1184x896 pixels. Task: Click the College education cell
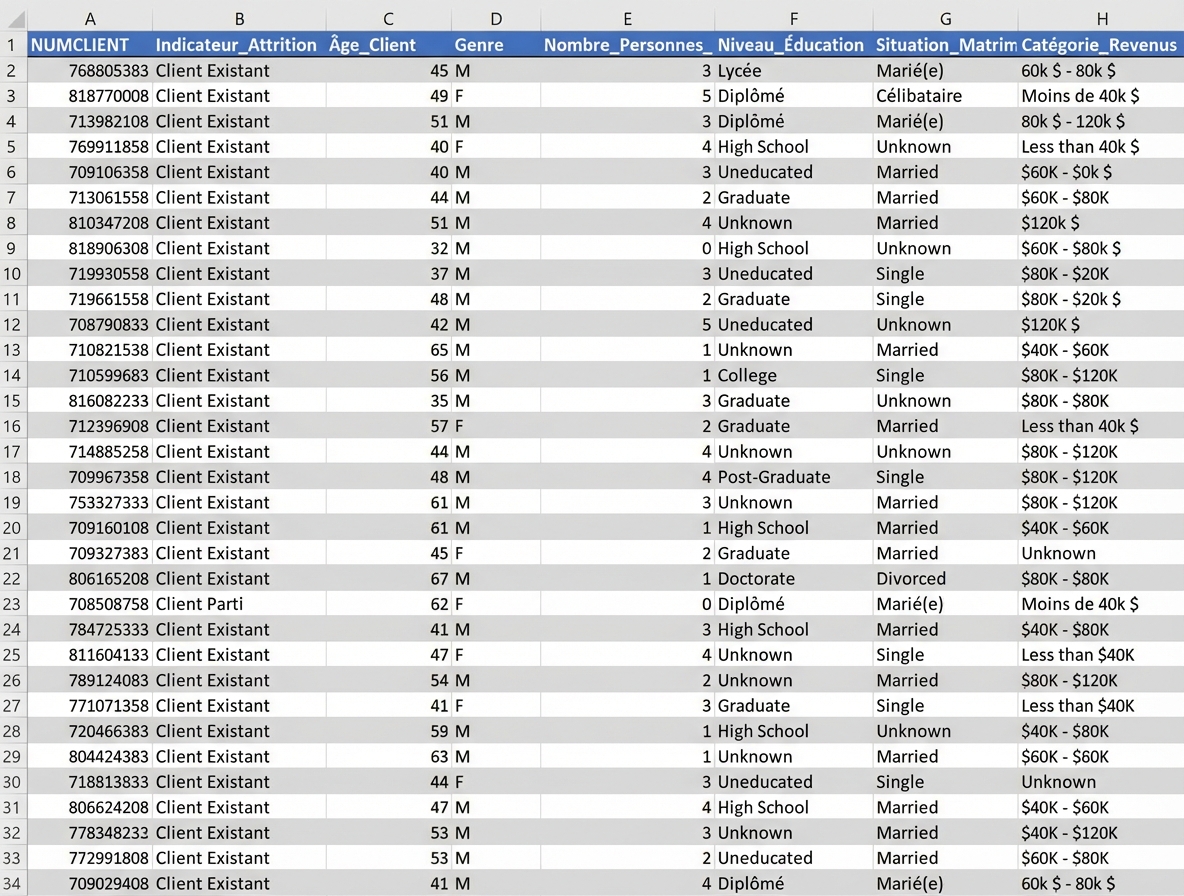tap(747, 375)
